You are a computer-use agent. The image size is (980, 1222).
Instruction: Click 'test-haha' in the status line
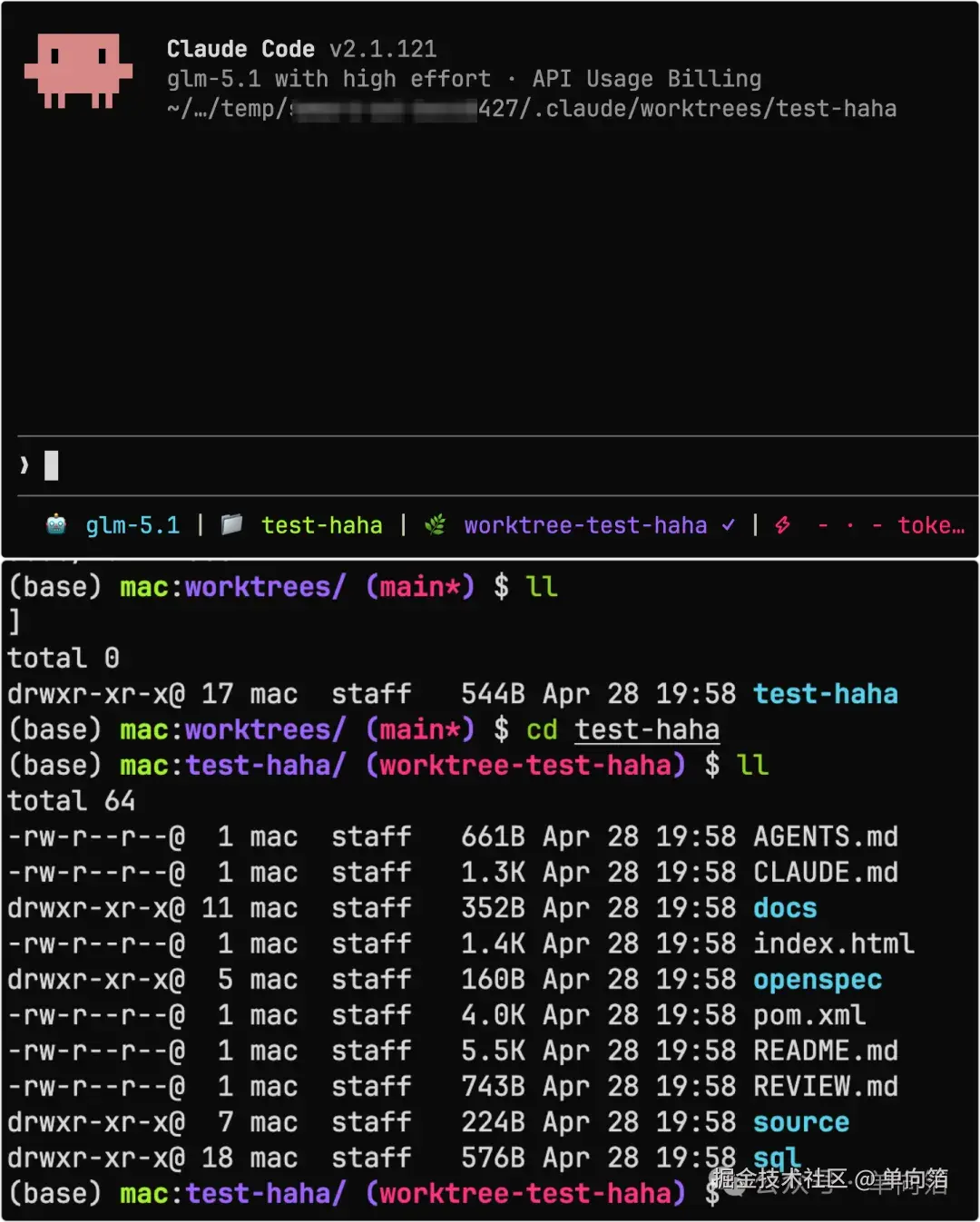322,525
